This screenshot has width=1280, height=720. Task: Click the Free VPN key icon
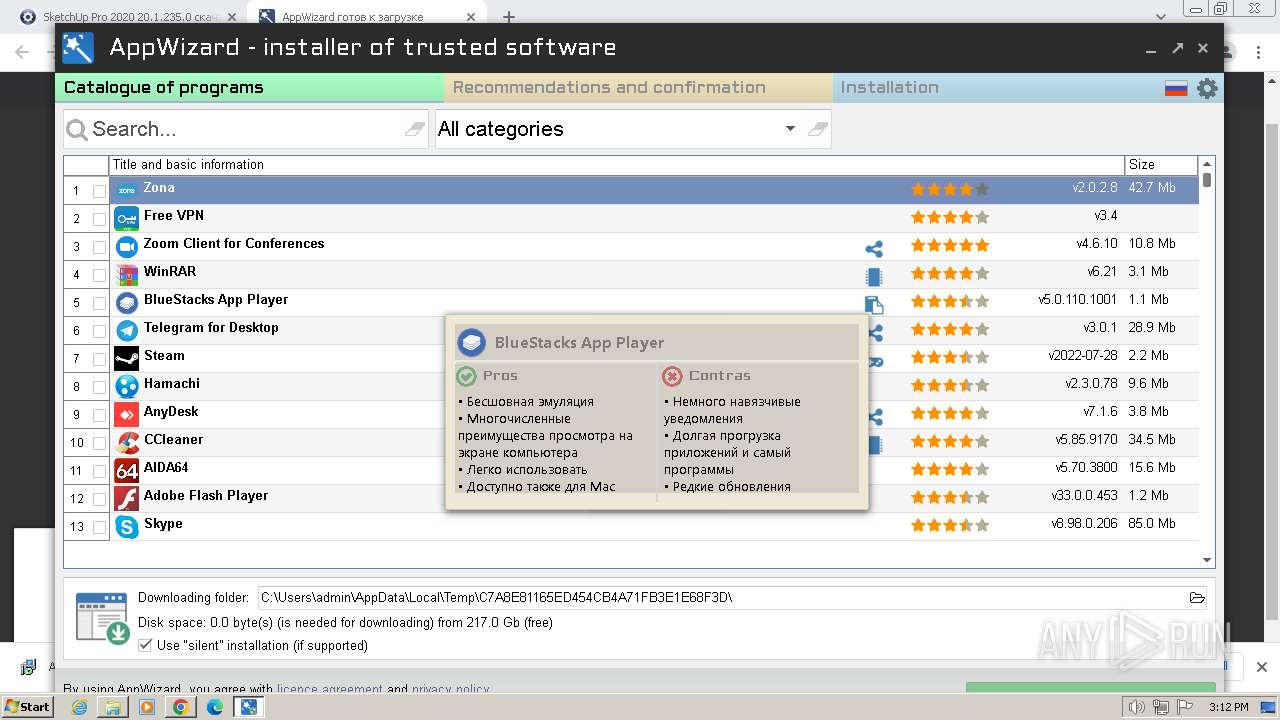(x=127, y=218)
